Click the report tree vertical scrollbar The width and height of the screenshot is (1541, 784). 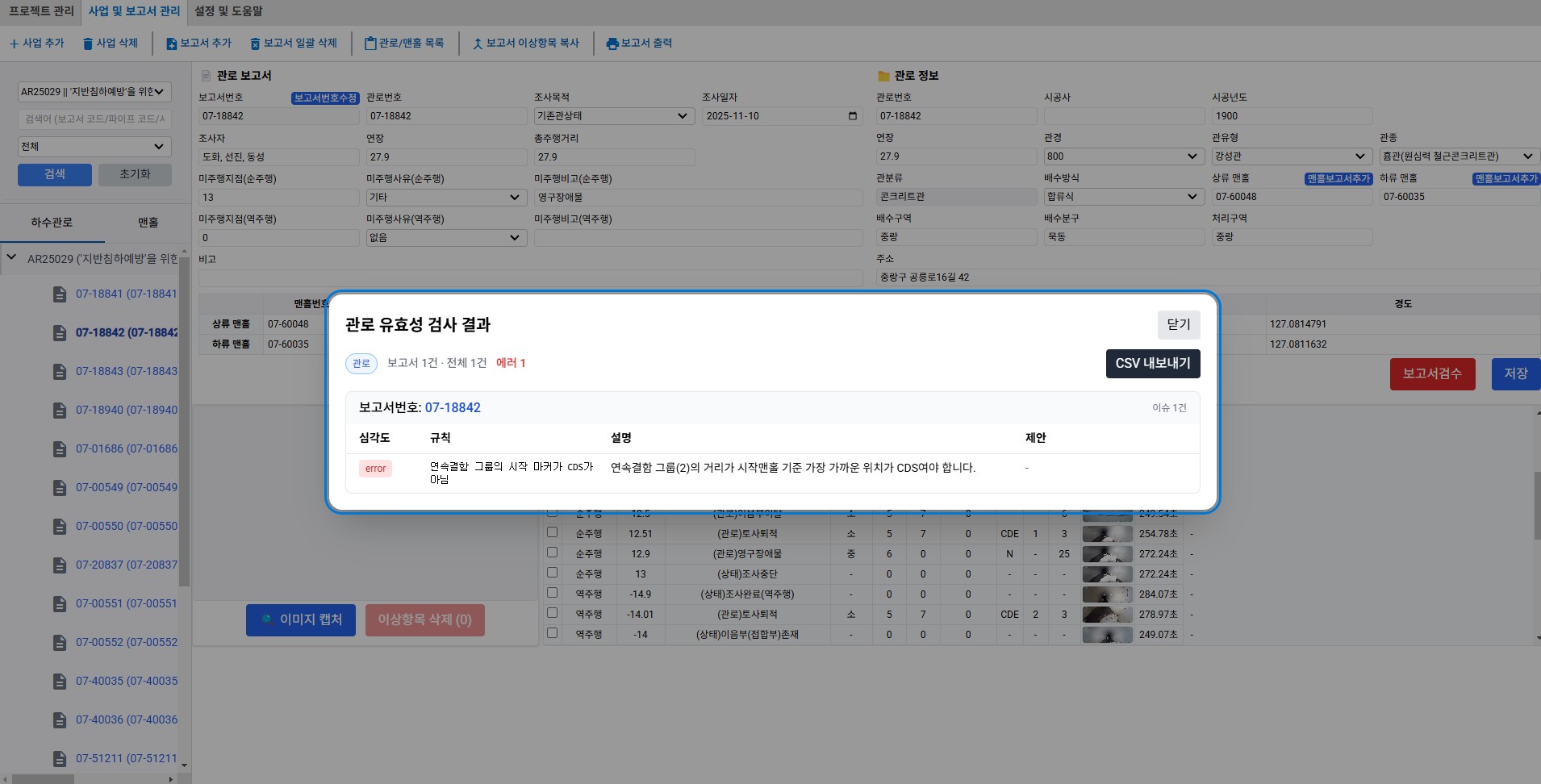click(x=184, y=419)
